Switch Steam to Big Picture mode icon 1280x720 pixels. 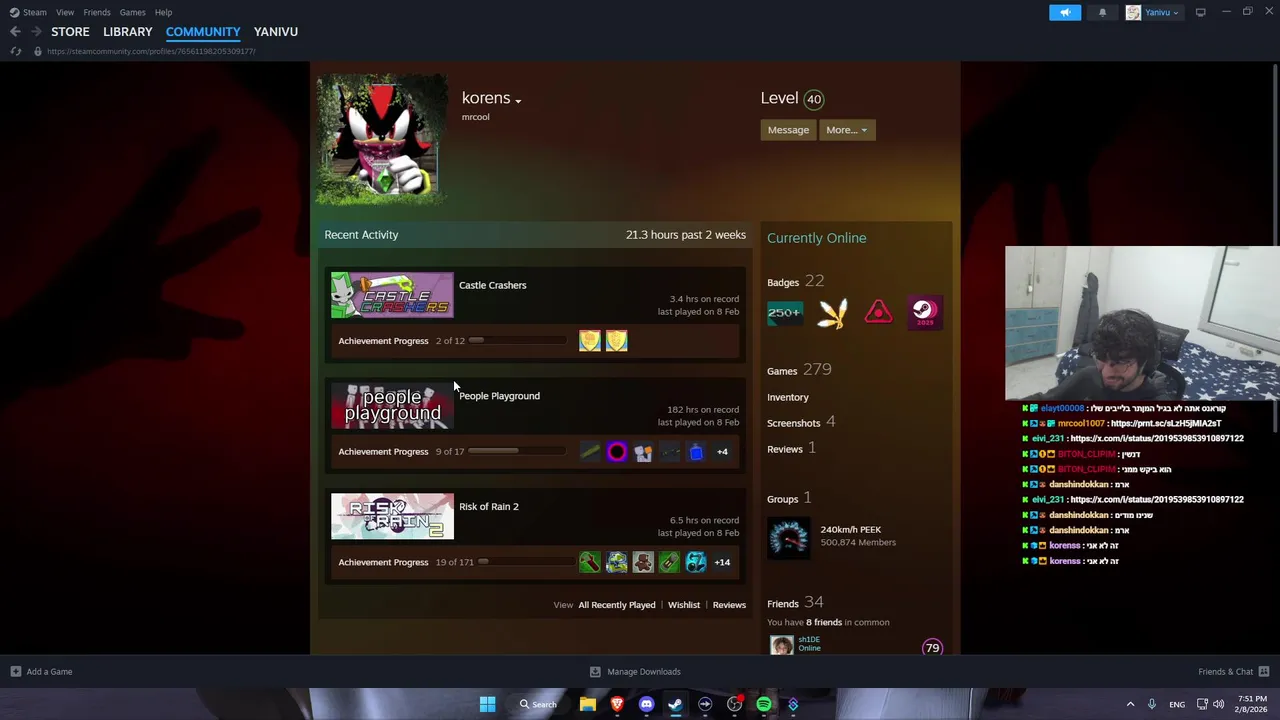[1200, 12]
